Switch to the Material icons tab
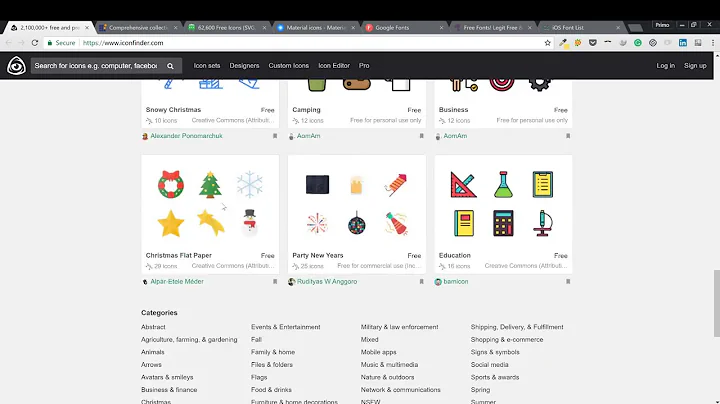Viewport: 720px width, 404px height. click(316, 28)
